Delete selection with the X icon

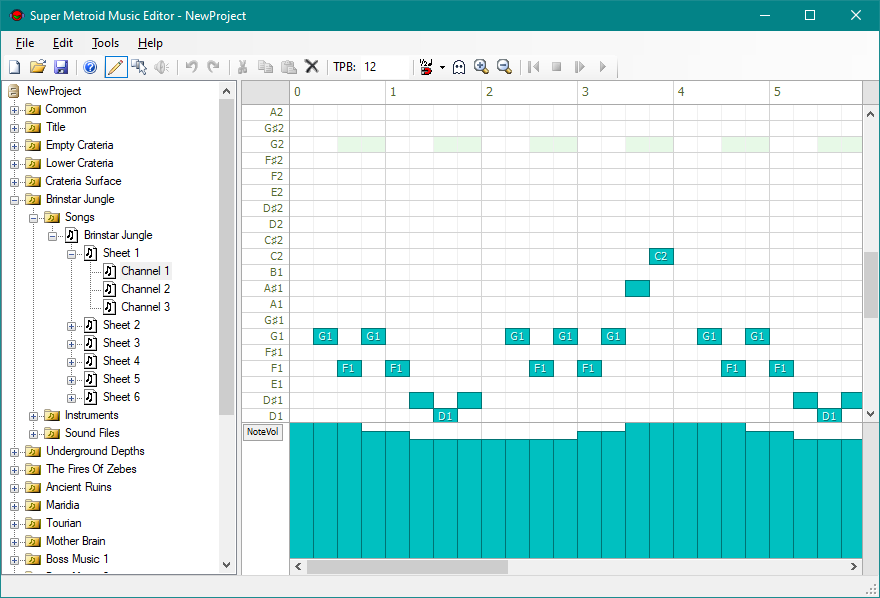click(x=312, y=67)
